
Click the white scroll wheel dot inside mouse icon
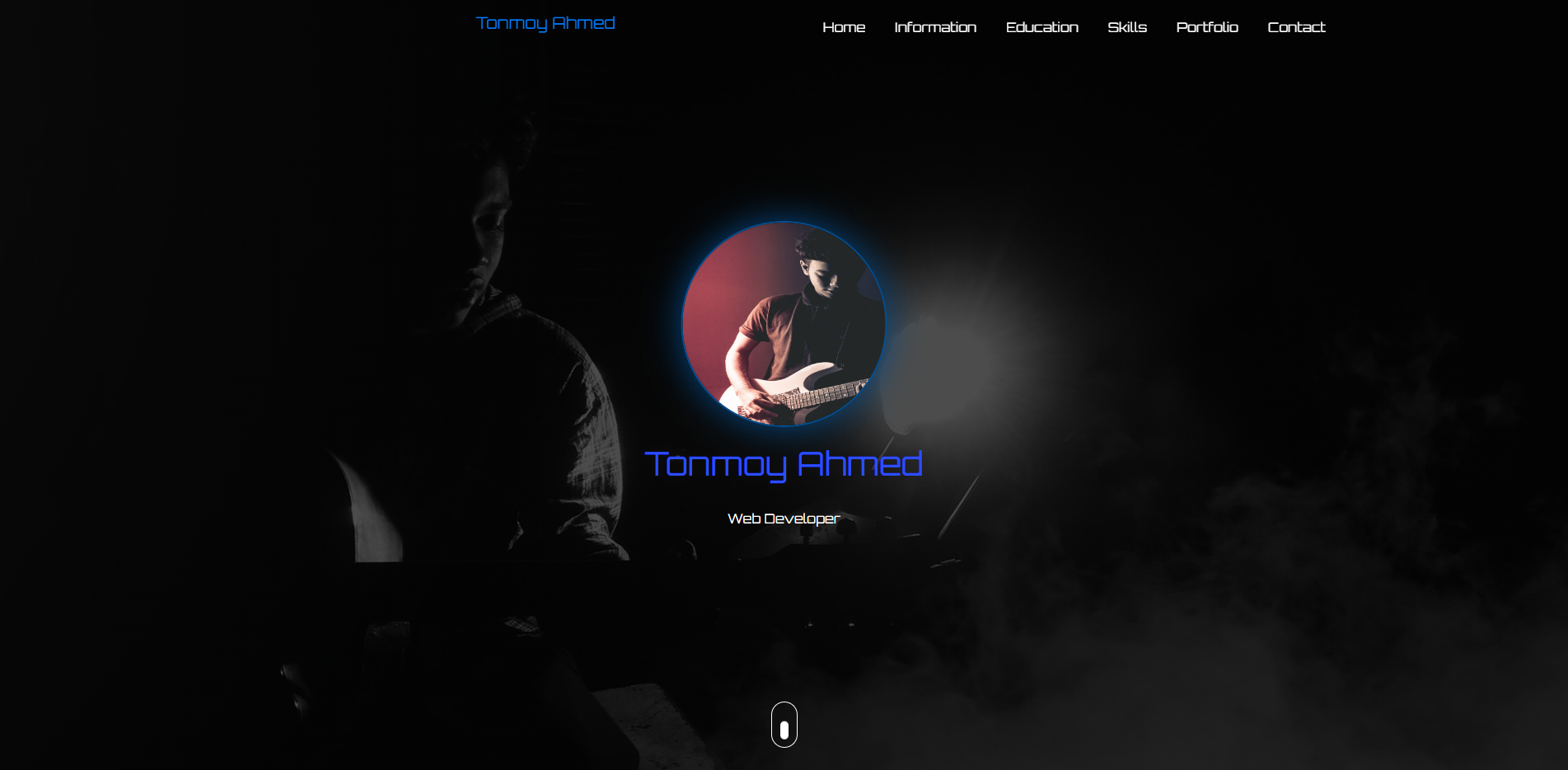tap(784, 730)
